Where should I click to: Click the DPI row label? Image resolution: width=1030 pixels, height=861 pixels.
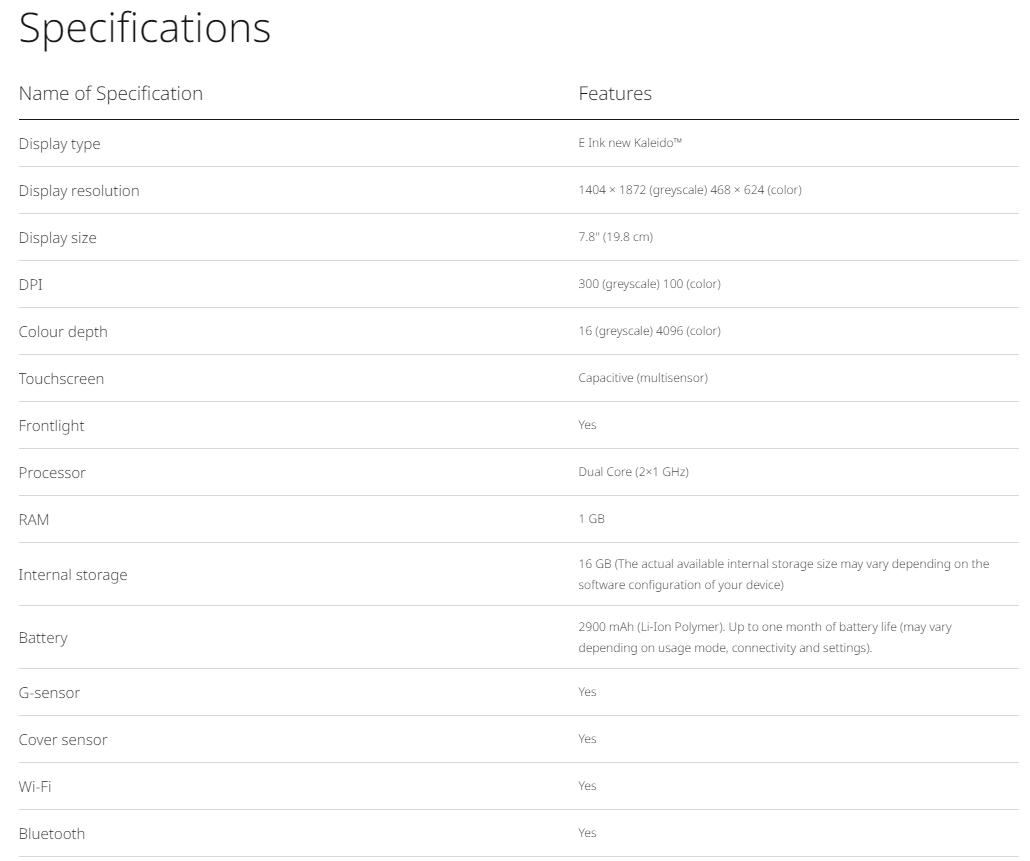coord(31,285)
